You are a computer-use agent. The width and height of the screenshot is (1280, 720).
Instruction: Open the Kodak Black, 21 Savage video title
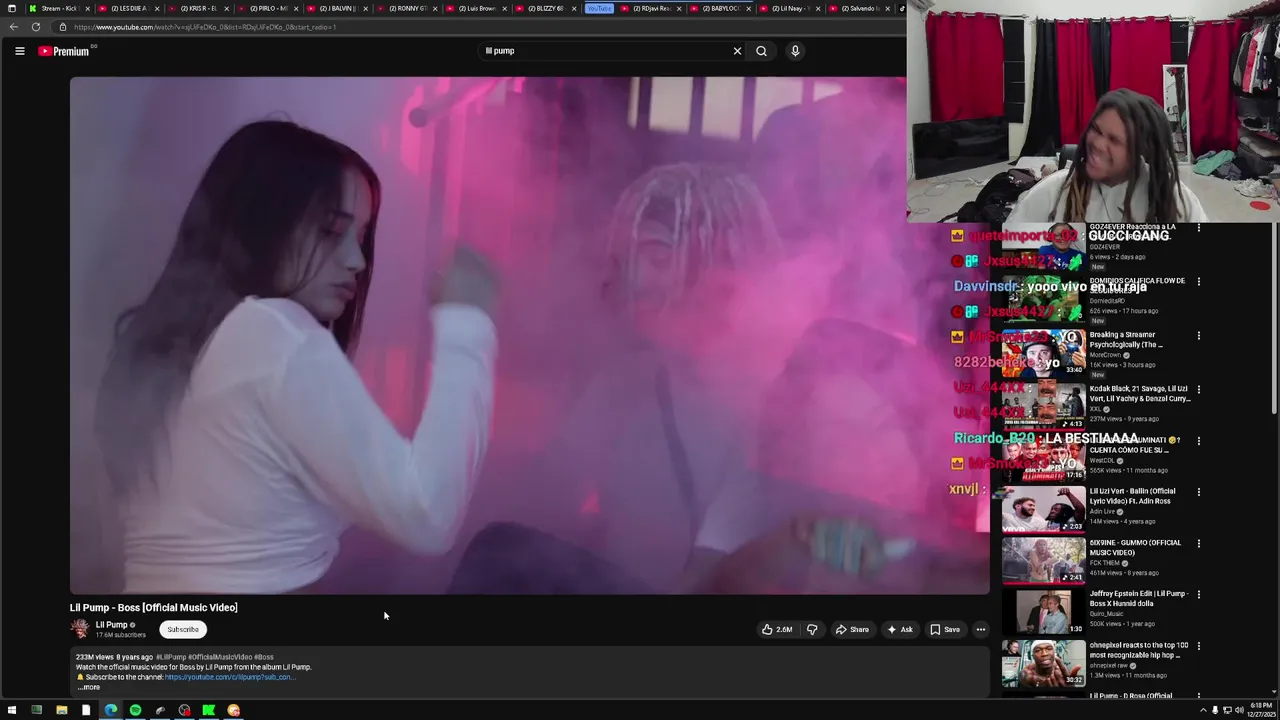(x=1140, y=393)
